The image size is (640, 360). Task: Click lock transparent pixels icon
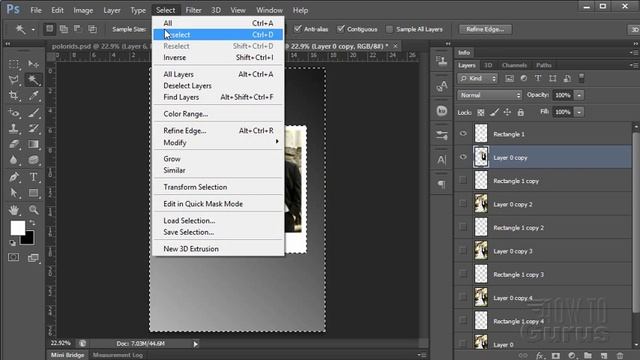481,112
